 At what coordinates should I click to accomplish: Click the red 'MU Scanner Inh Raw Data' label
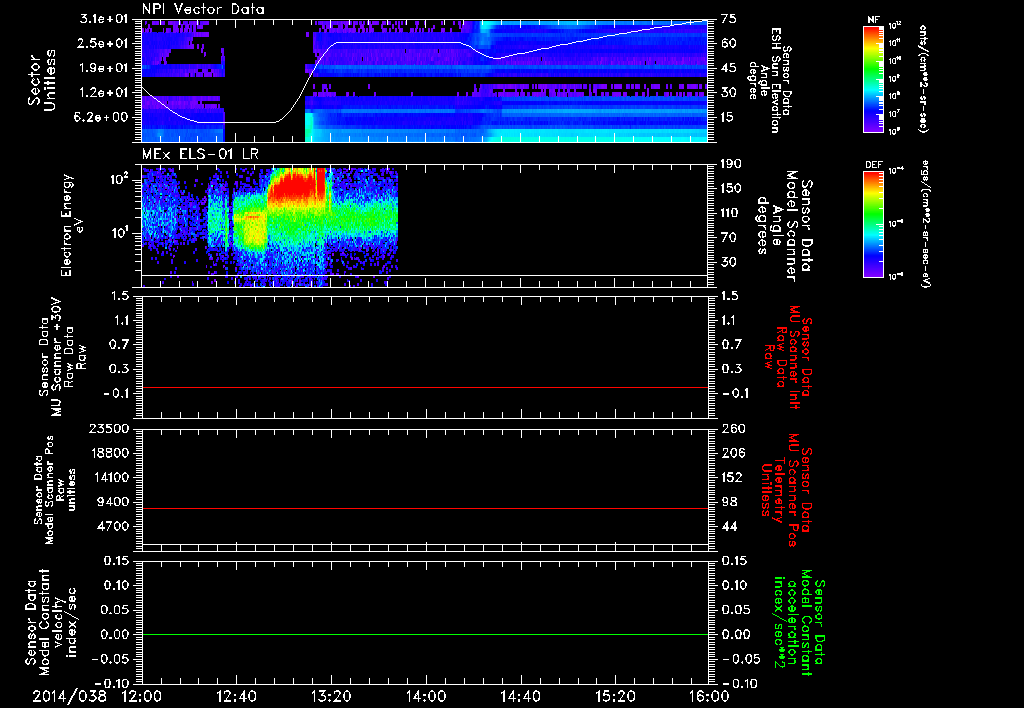pyautogui.click(x=788, y=357)
